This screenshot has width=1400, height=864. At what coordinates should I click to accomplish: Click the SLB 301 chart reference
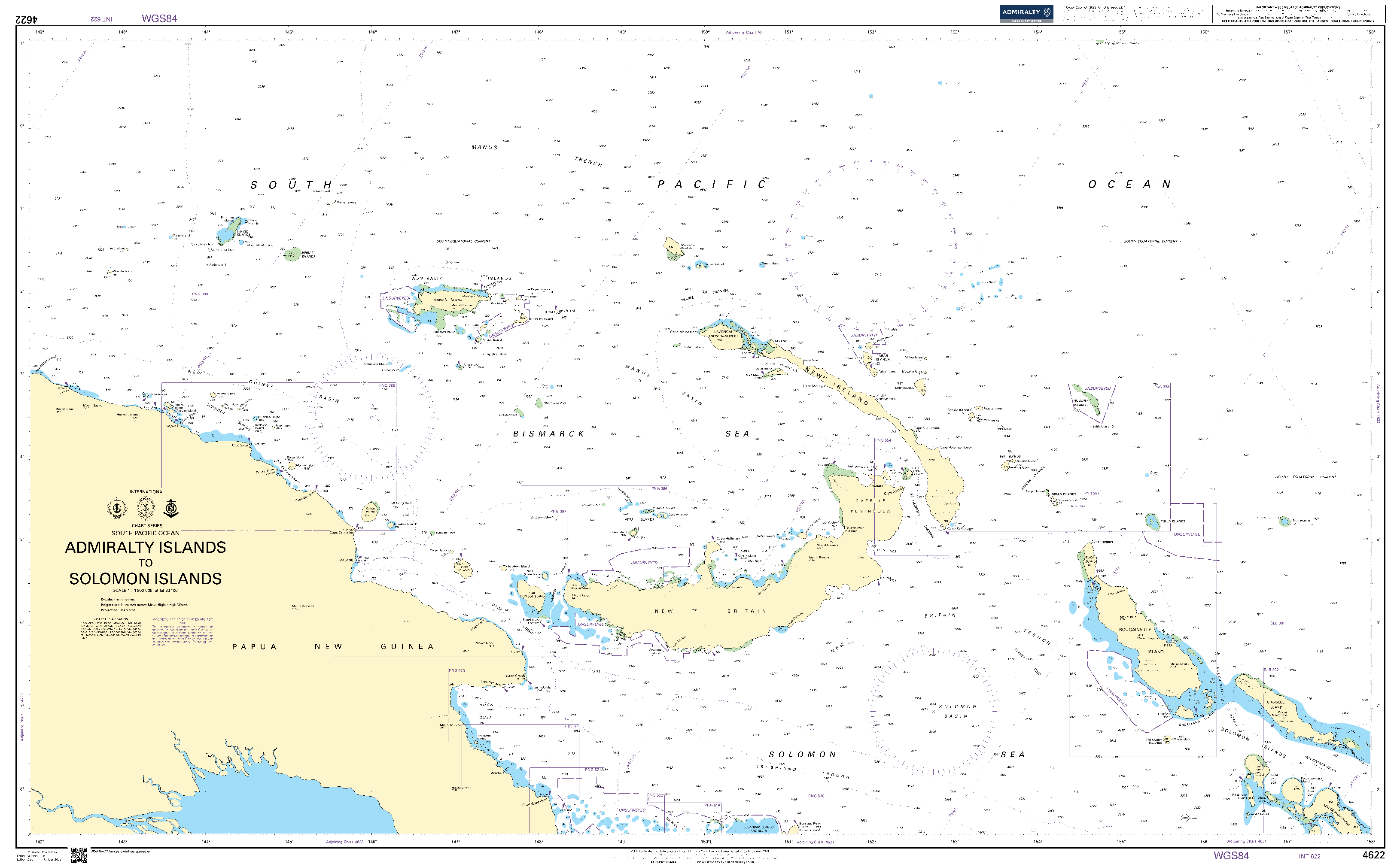pyautogui.click(x=1277, y=624)
